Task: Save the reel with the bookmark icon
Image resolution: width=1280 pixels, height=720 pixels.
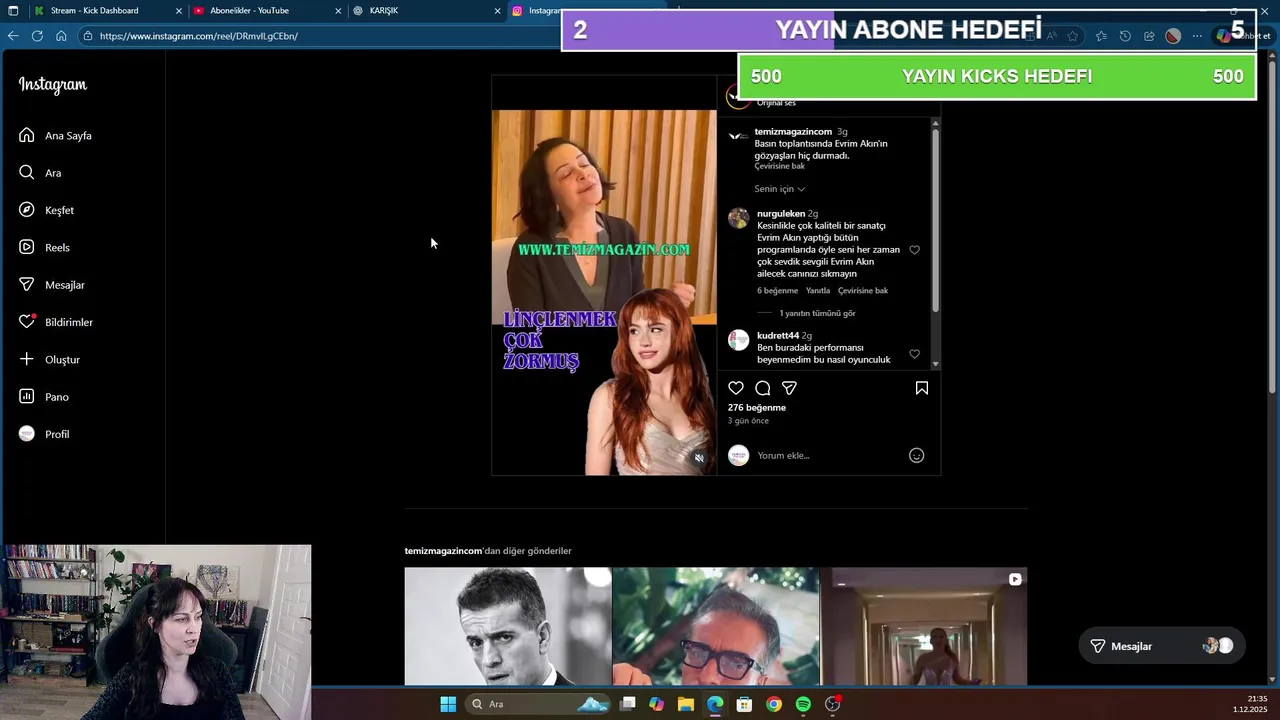Action: (922, 388)
